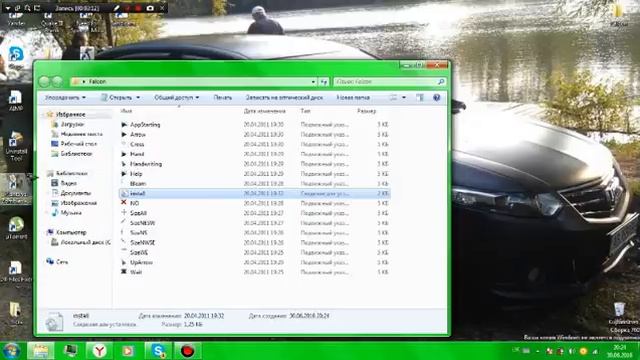Screen dimensions: 640x360
Task: Create a new folder with Новая папка
Action: [353, 98]
